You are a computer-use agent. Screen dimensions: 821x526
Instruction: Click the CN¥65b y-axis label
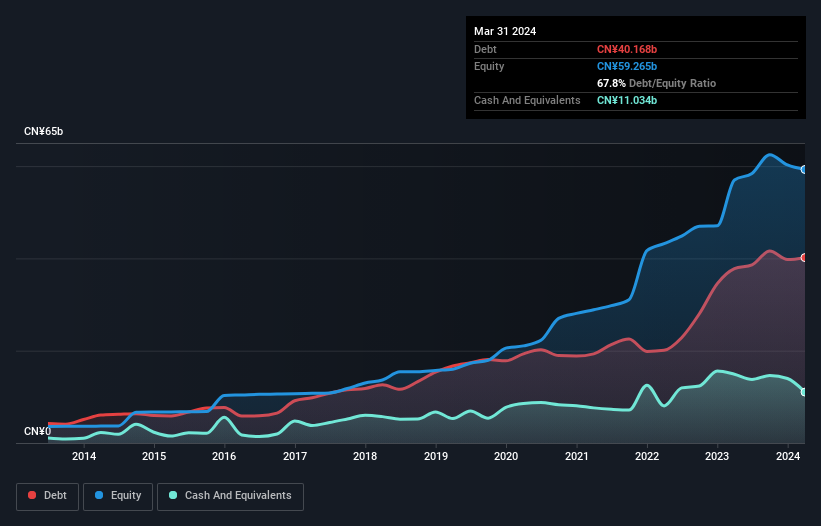point(43,131)
